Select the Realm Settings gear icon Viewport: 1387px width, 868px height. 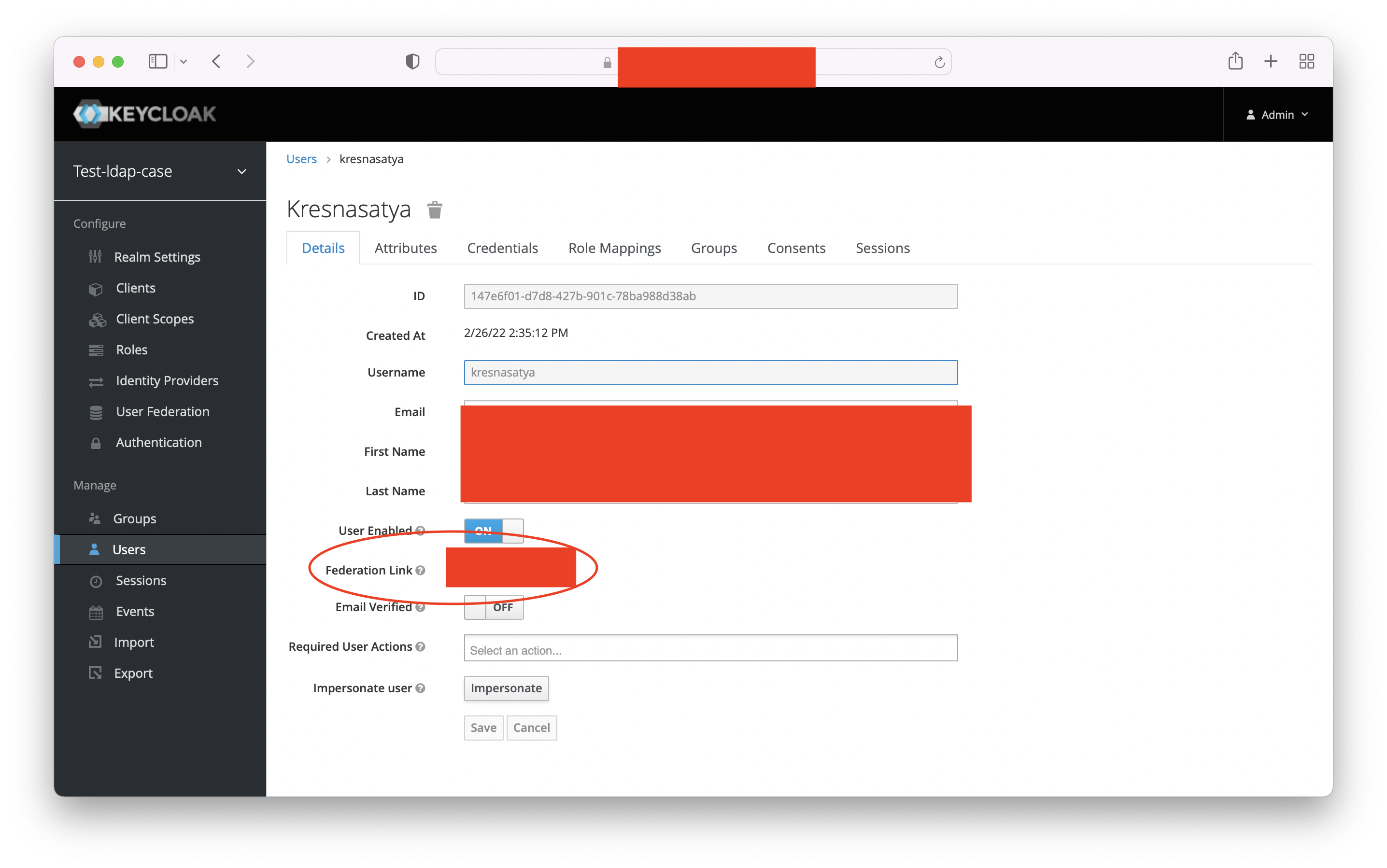click(95, 257)
